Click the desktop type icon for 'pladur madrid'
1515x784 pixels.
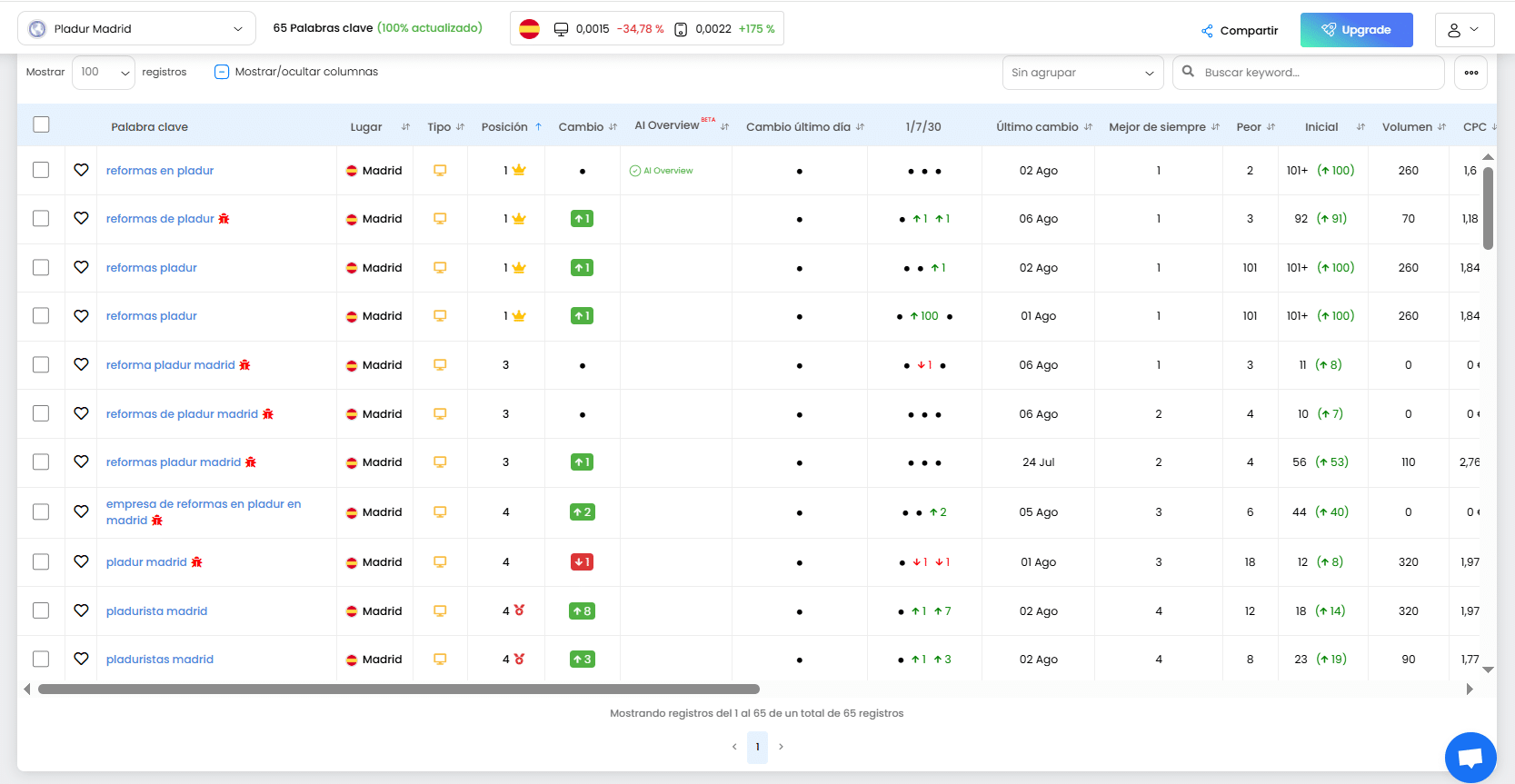pyautogui.click(x=440, y=562)
